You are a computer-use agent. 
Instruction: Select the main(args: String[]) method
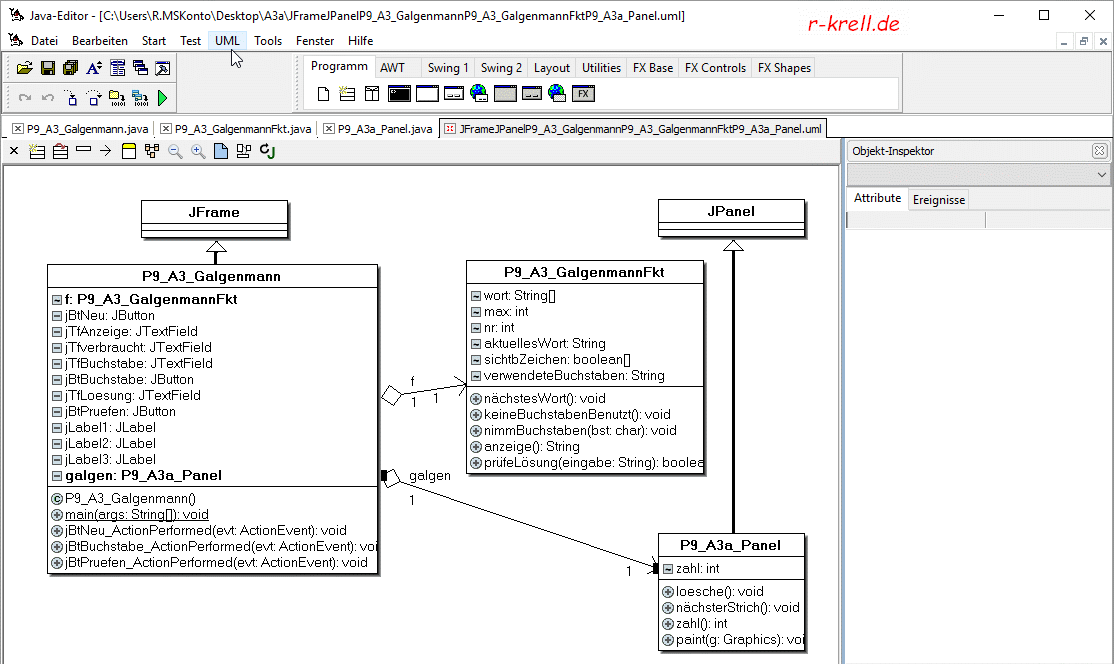click(136, 514)
